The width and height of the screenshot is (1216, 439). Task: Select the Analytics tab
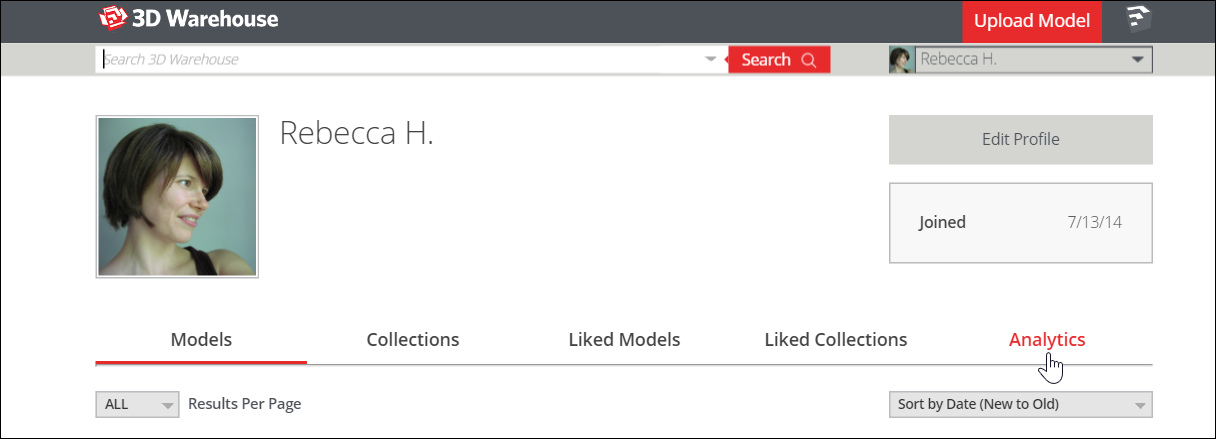click(x=1047, y=340)
